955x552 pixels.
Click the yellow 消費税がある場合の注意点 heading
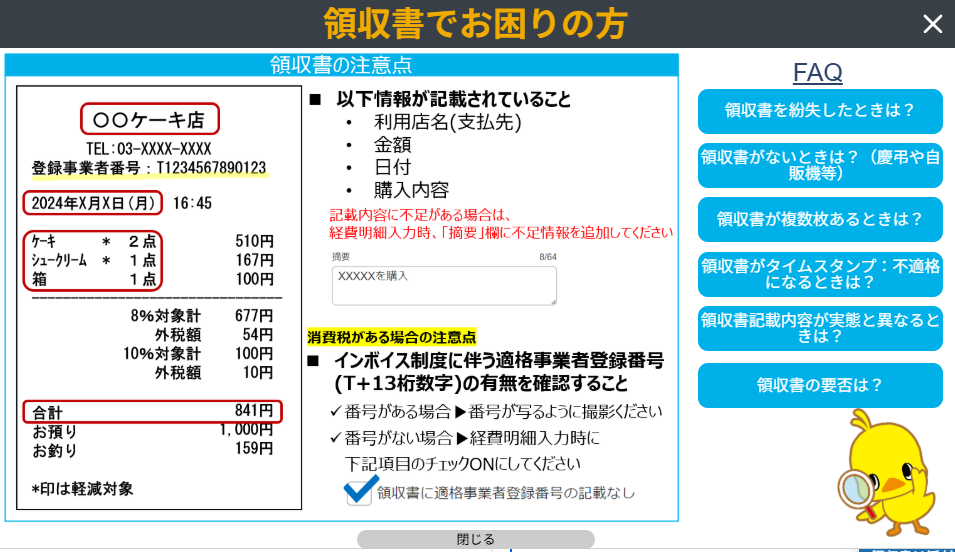tap(392, 337)
